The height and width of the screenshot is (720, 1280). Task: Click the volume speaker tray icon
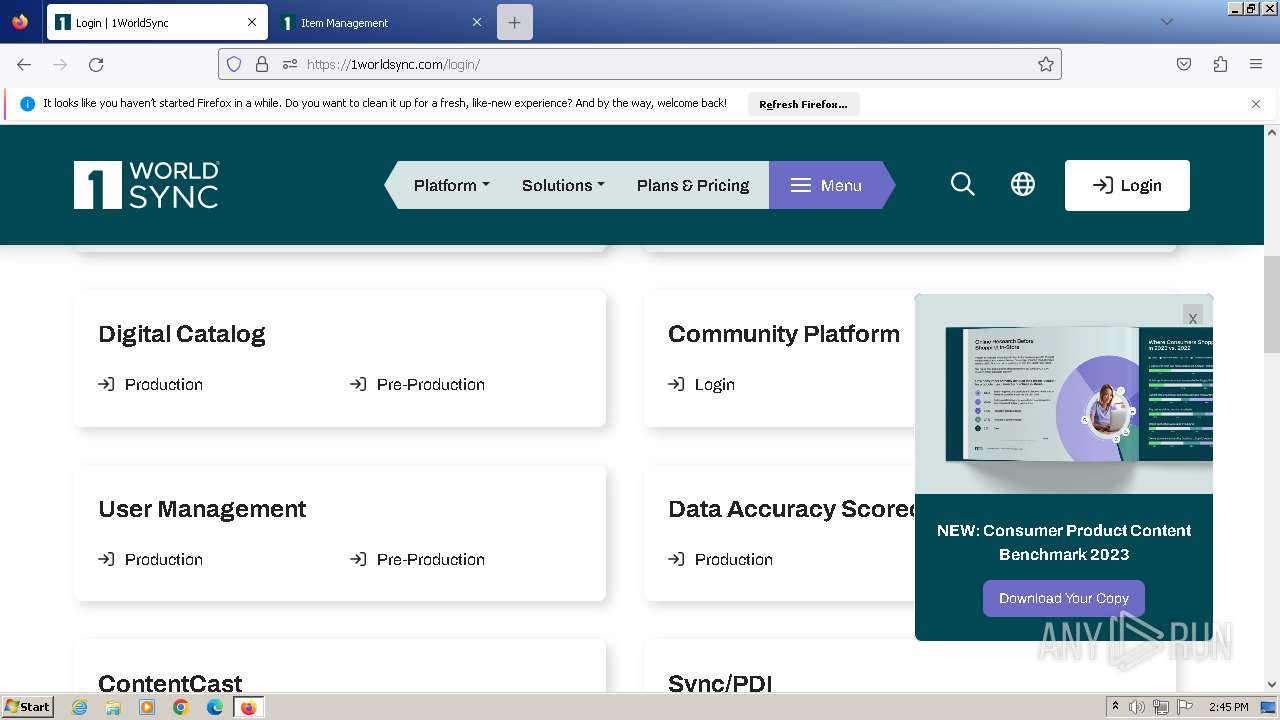click(1138, 707)
